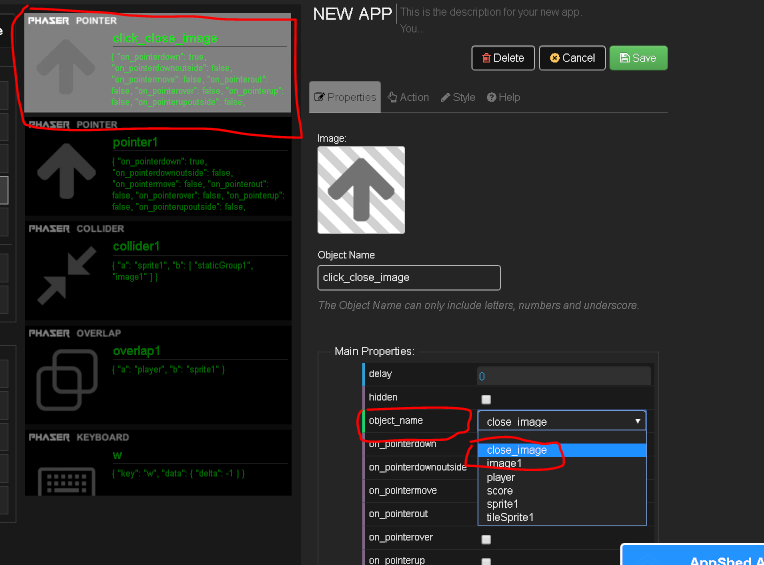Click the object_name property label
The height and width of the screenshot is (565, 764).
pyautogui.click(x=396, y=420)
